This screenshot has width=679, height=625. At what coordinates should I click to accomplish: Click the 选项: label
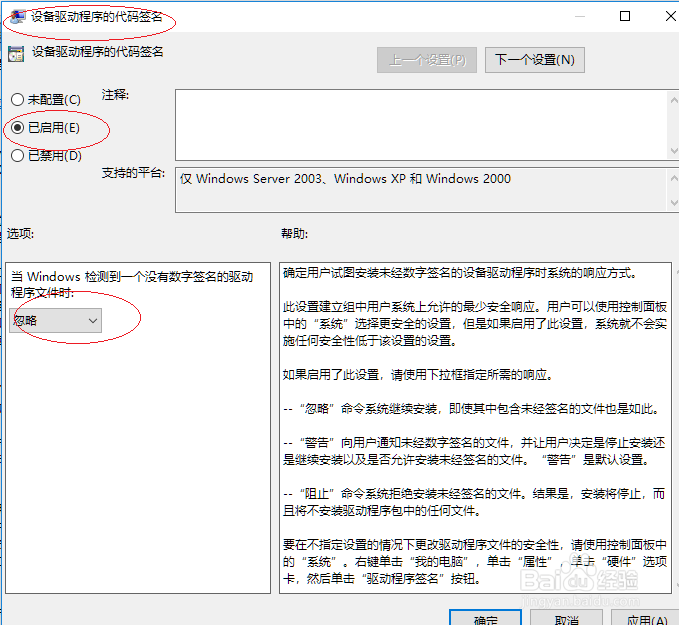coord(20,234)
